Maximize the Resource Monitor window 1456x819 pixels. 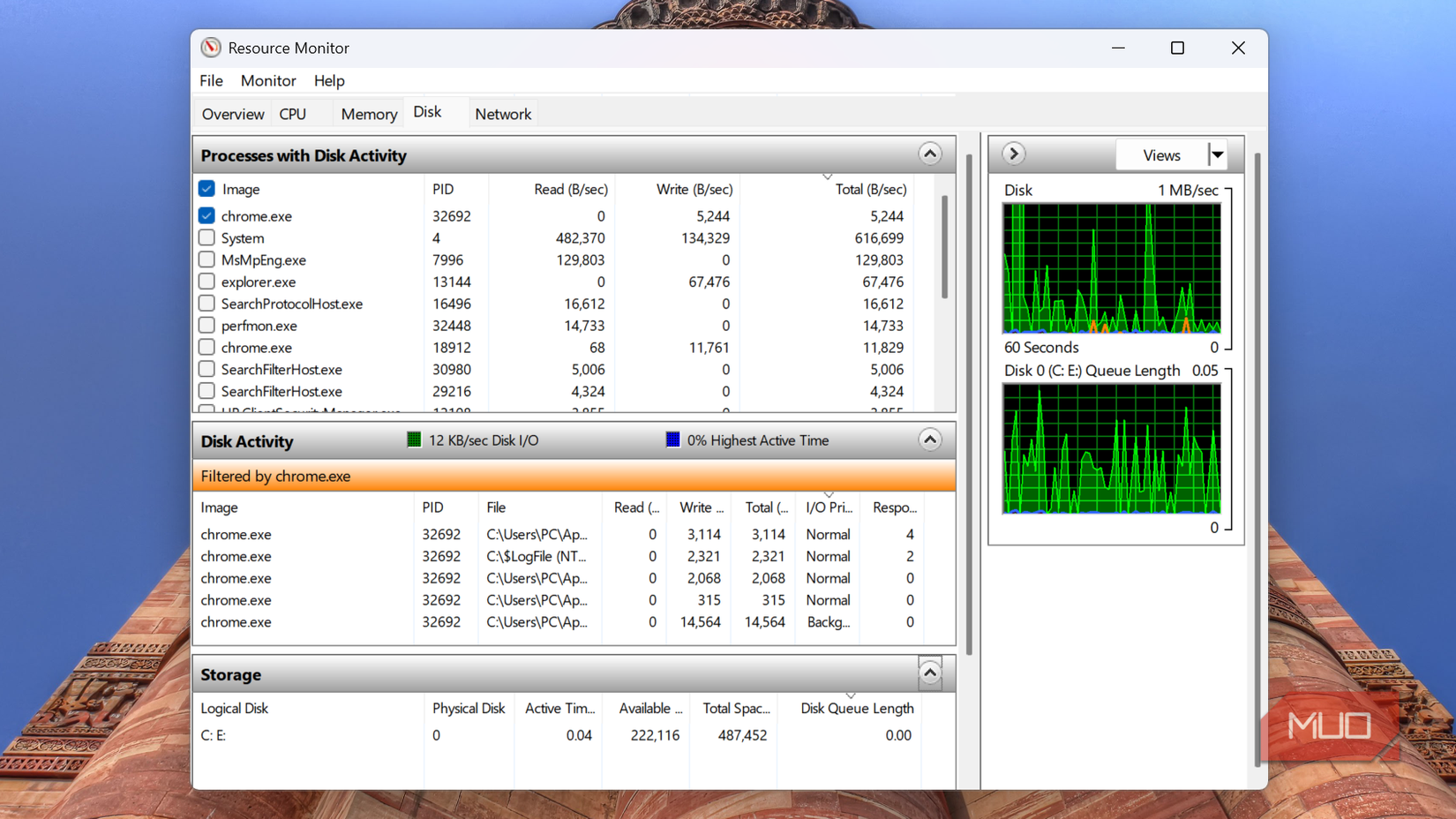pyautogui.click(x=1177, y=48)
